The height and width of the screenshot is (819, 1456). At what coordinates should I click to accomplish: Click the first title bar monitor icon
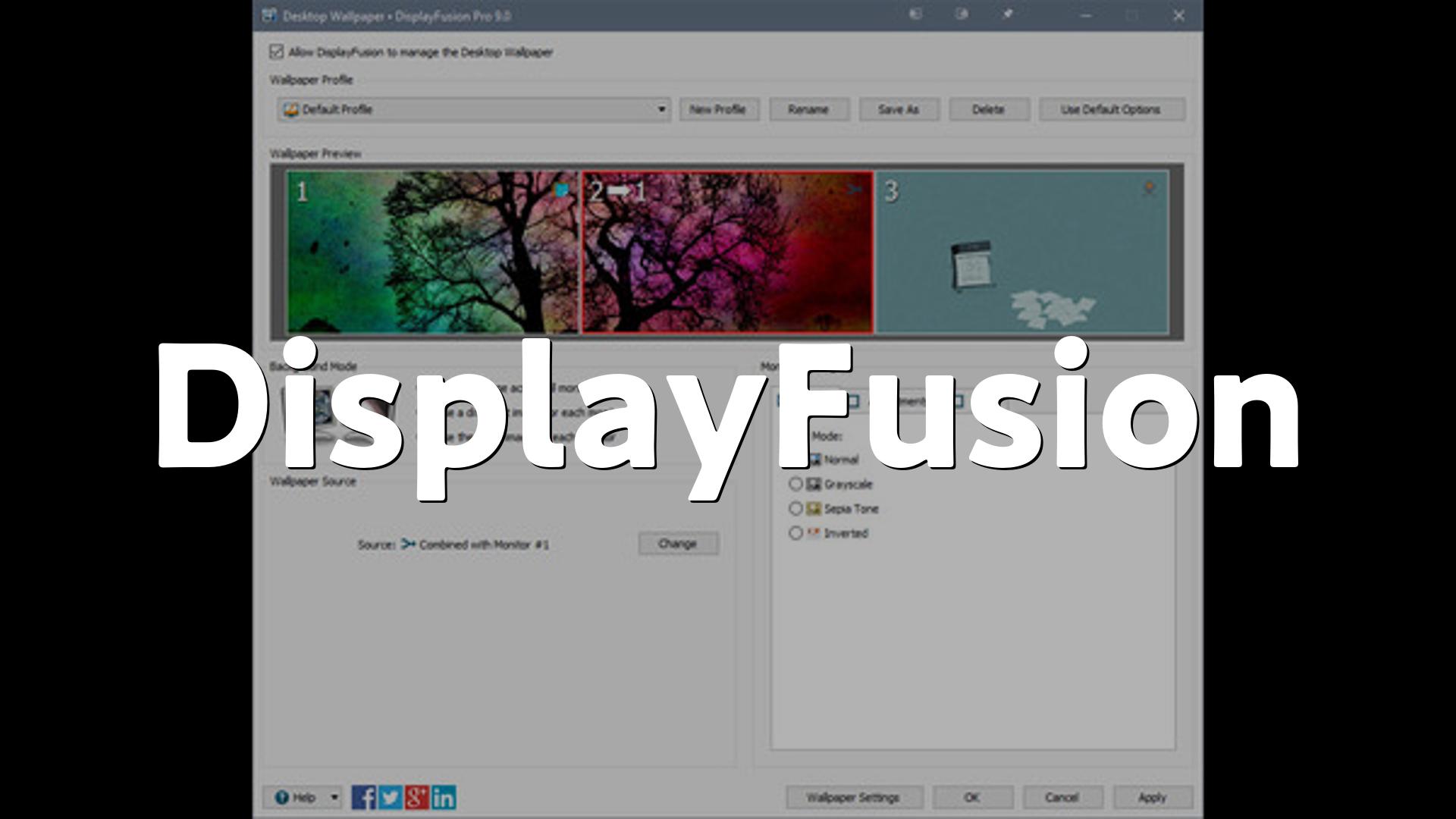(x=916, y=14)
